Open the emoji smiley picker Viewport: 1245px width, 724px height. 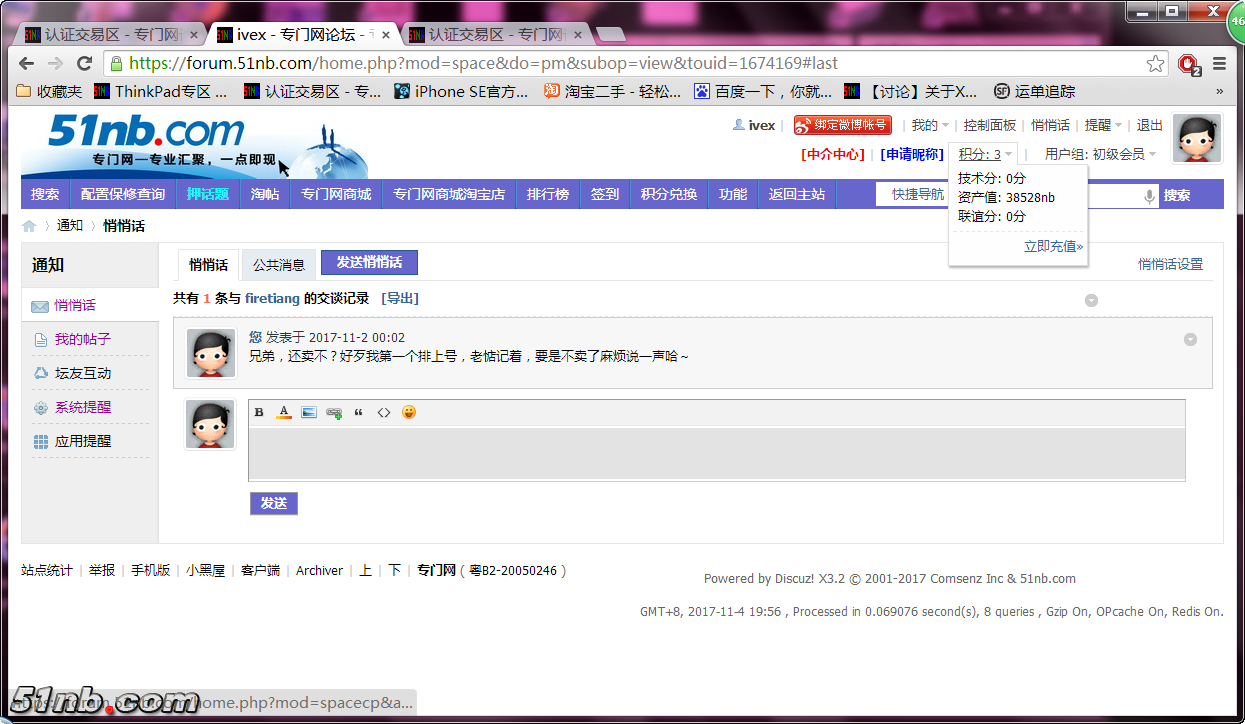[x=409, y=412]
